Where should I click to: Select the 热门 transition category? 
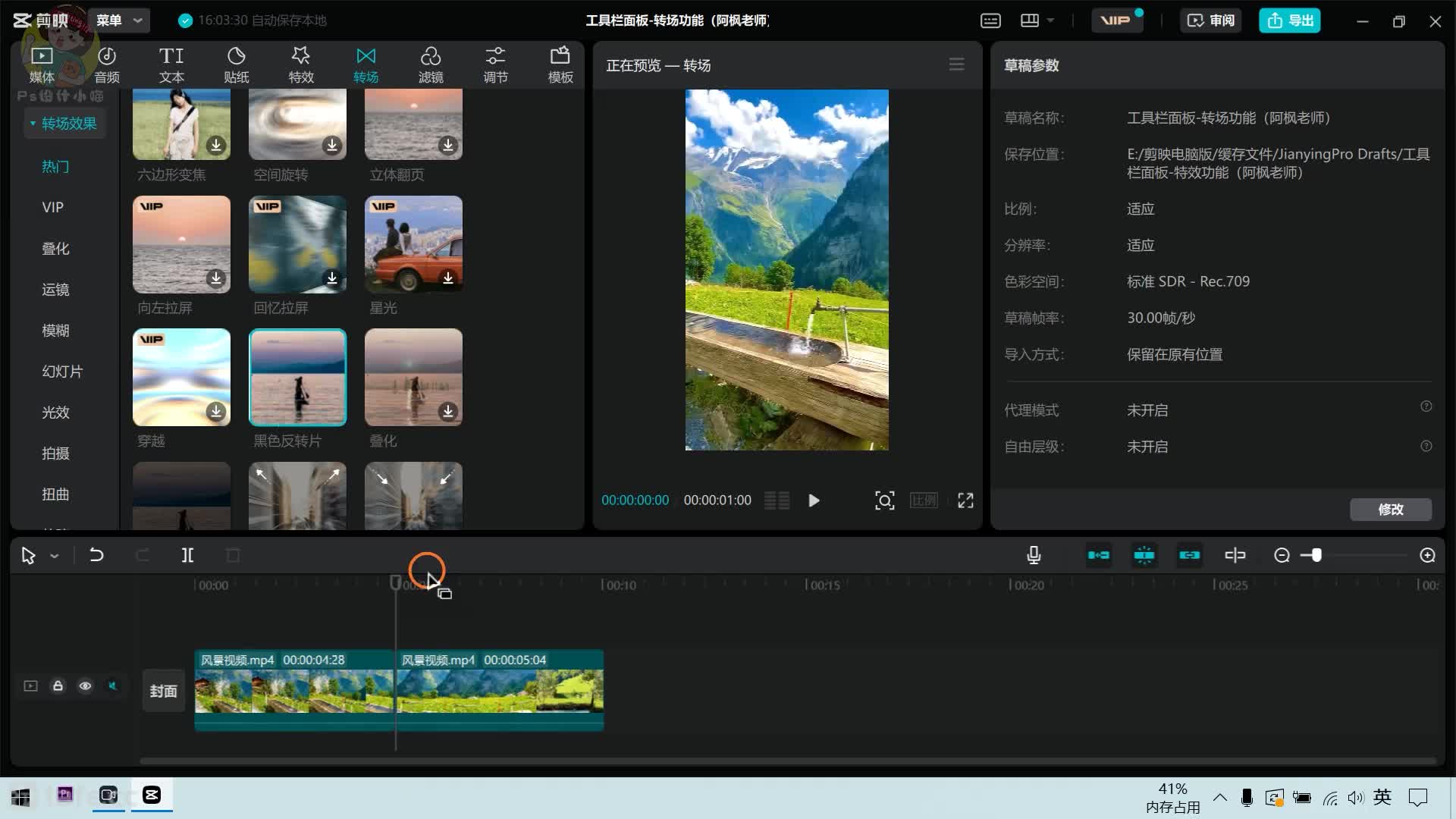click(x=55, y=166)
